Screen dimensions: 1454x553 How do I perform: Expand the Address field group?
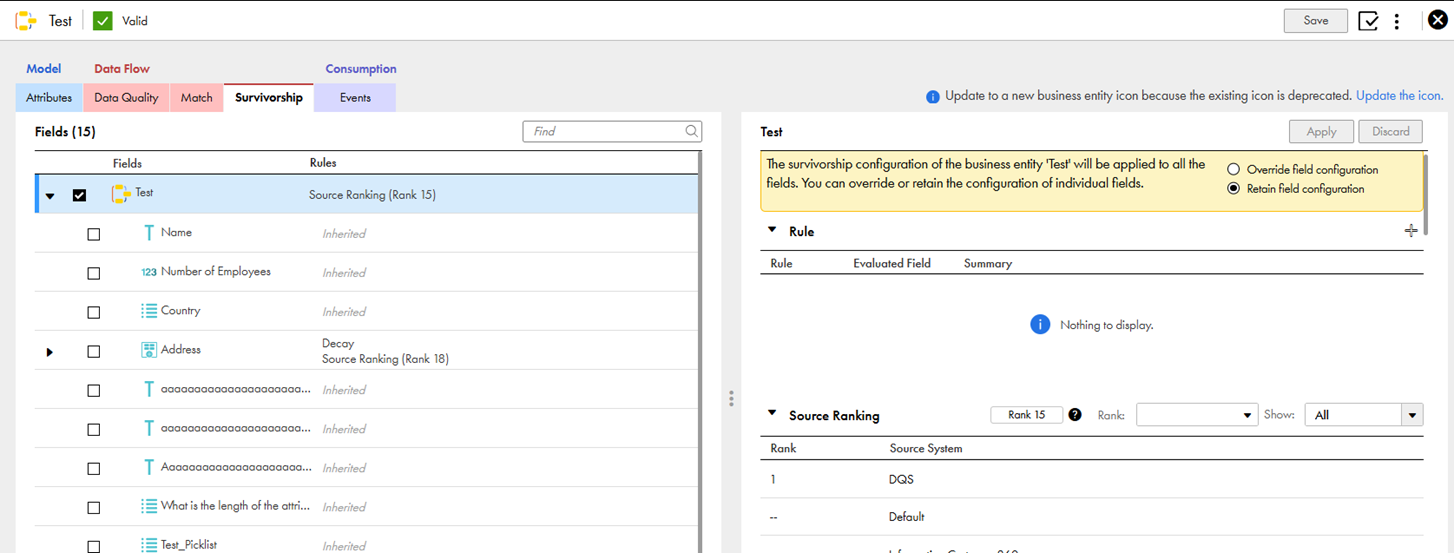50,352
